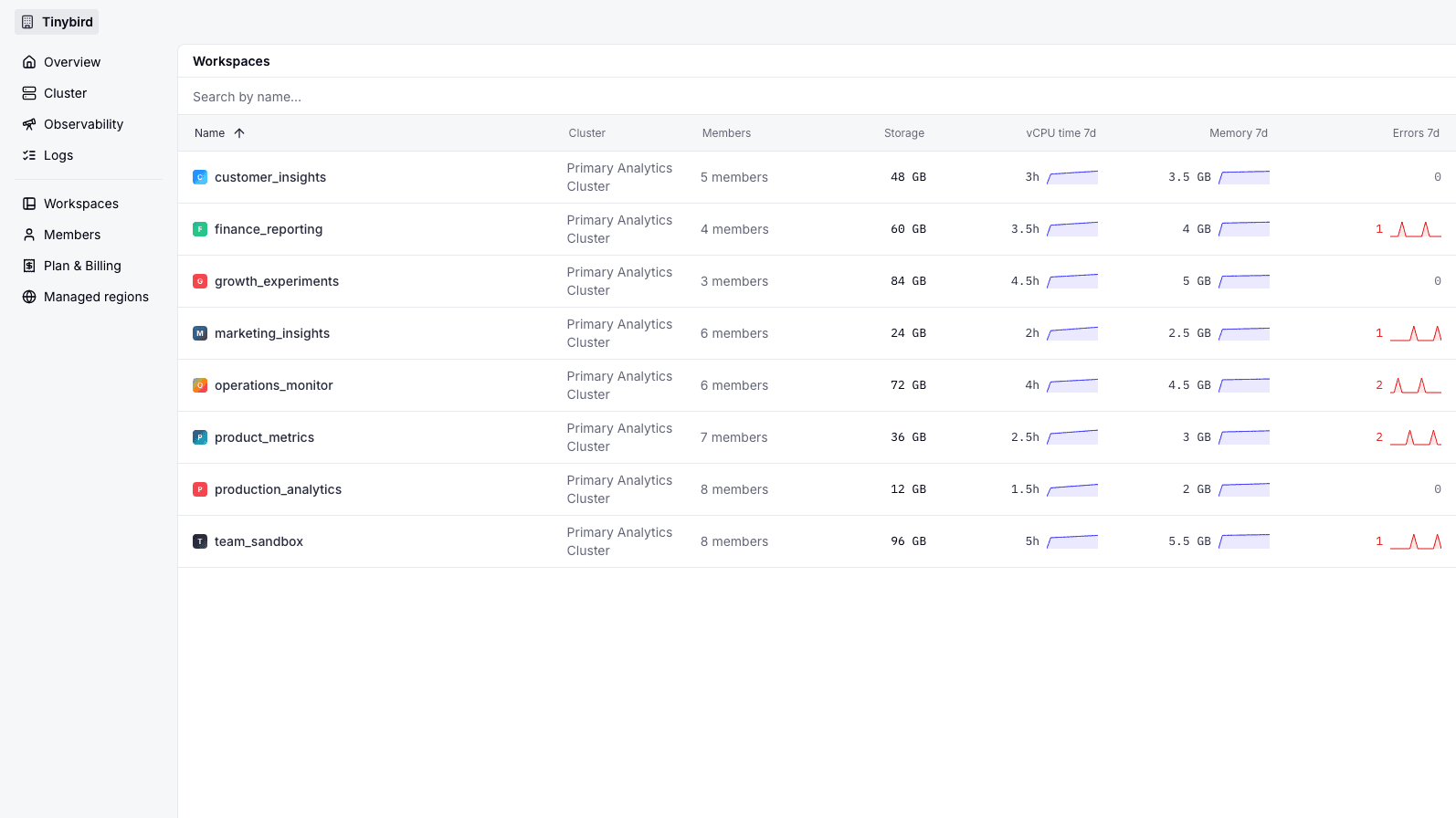Open production_analytics workspace

tap(278, 489)
